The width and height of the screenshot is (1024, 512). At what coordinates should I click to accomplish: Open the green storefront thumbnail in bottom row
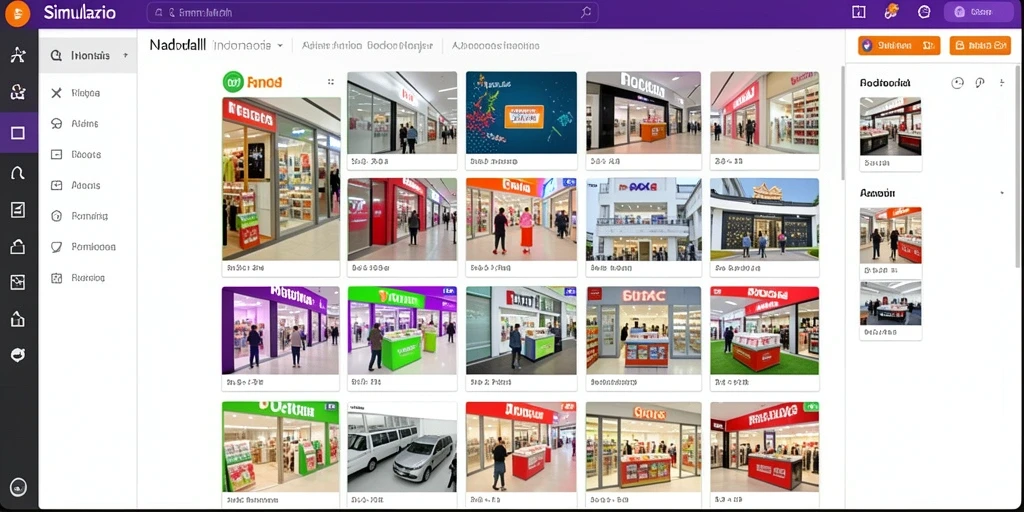(x=281, y=447)
